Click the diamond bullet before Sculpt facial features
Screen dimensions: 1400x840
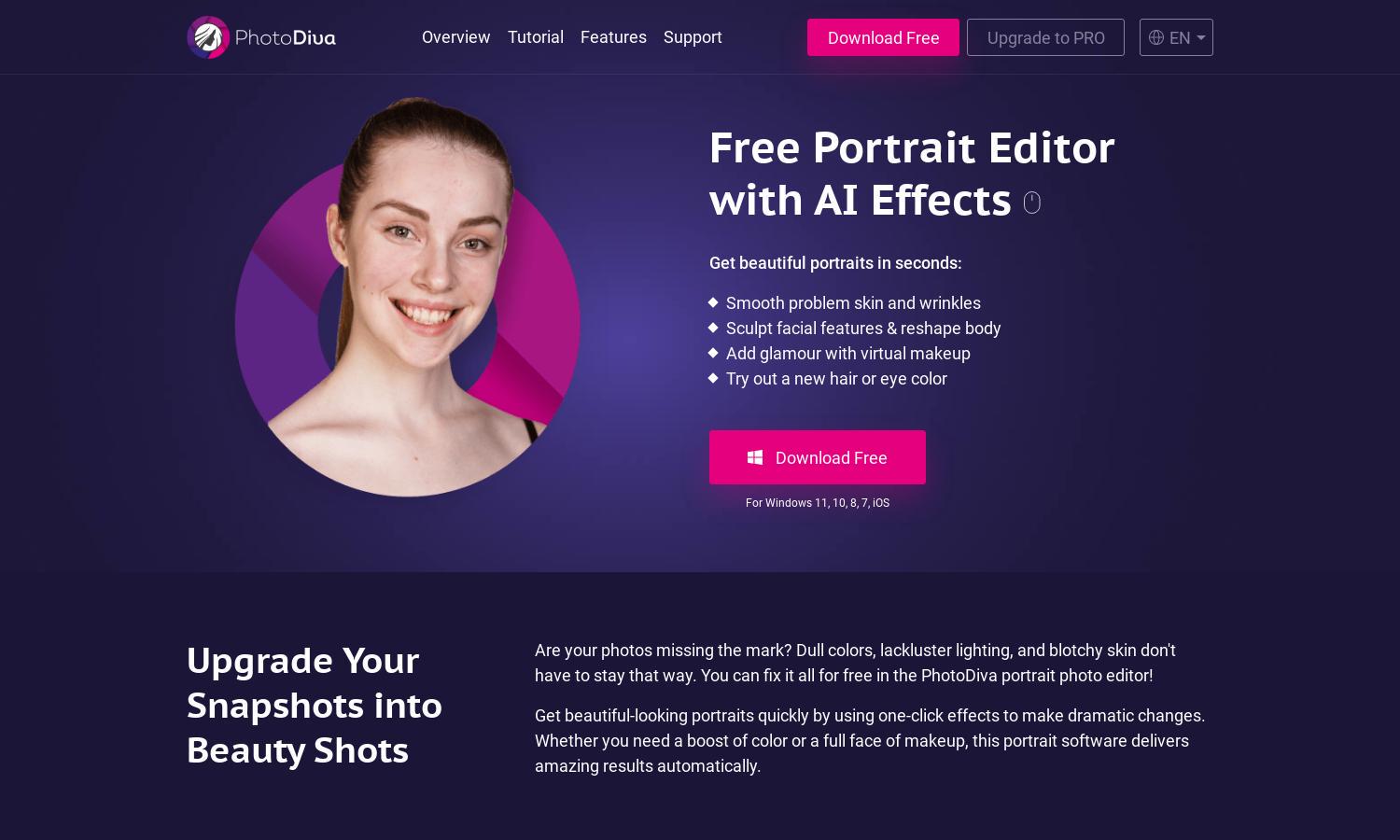(713, 328)
